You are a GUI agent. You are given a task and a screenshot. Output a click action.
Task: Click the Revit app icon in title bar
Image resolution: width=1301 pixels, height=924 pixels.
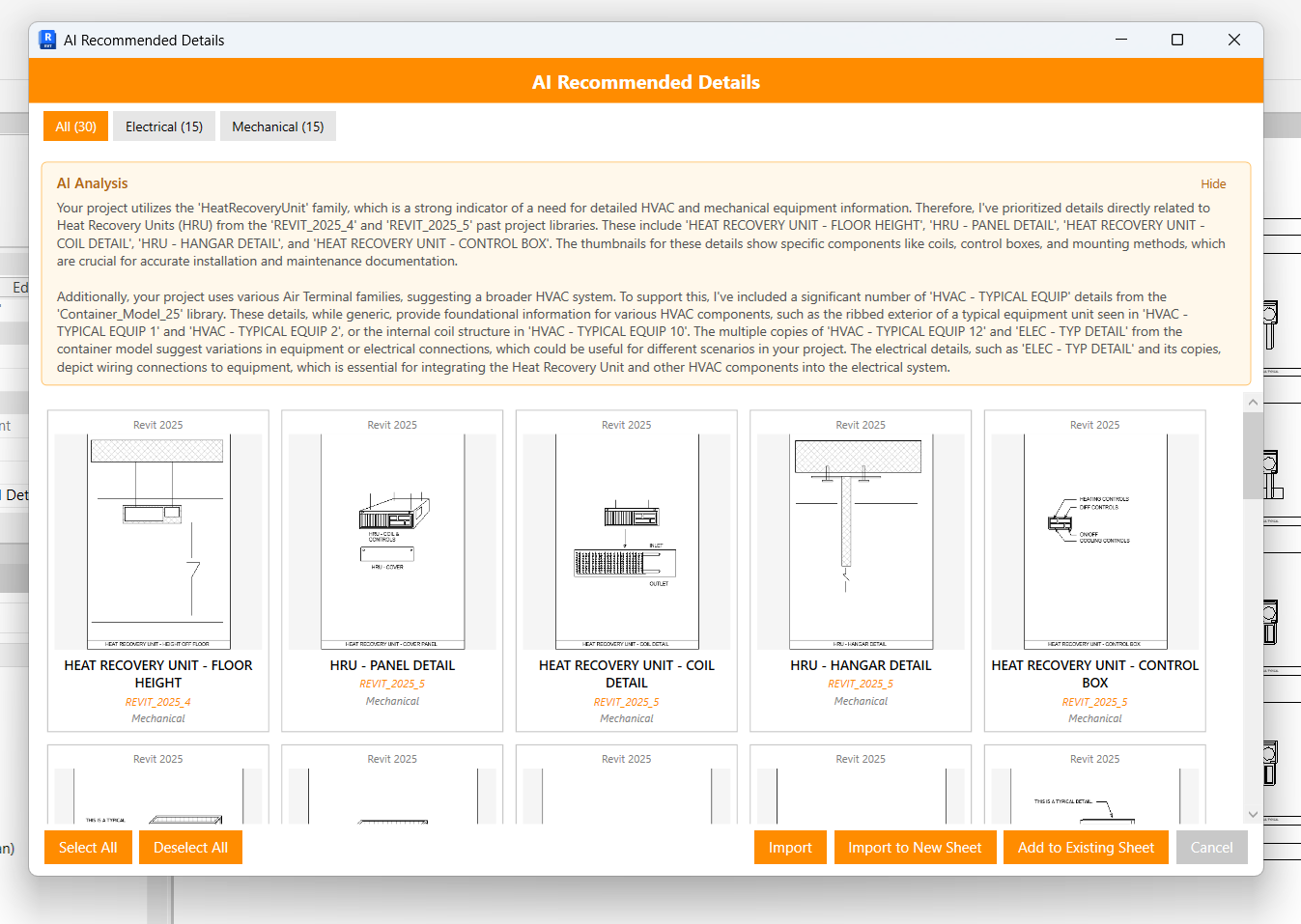[x=47, y=40]
